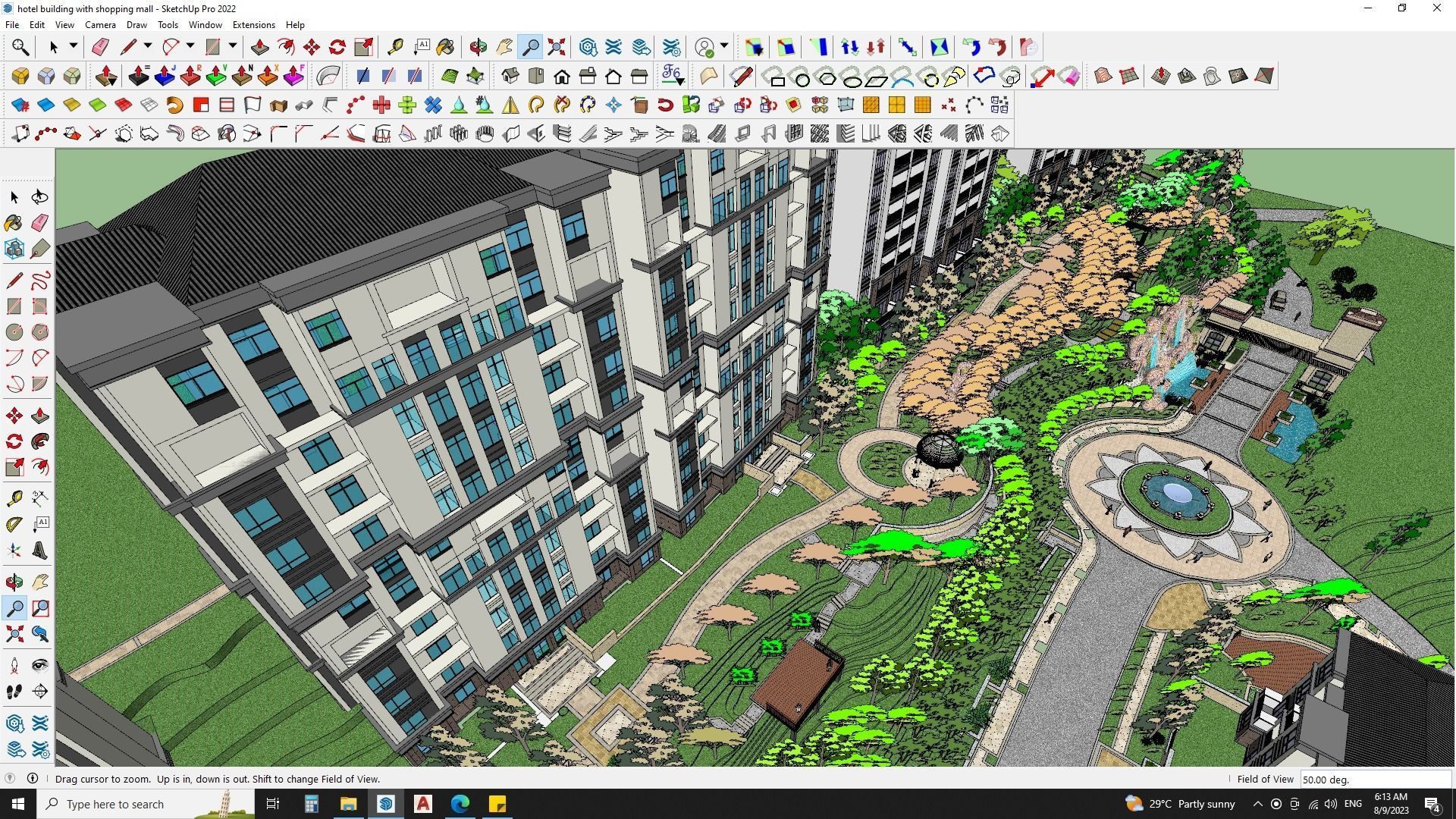Open the Camera menu

[x=100, y=24]
